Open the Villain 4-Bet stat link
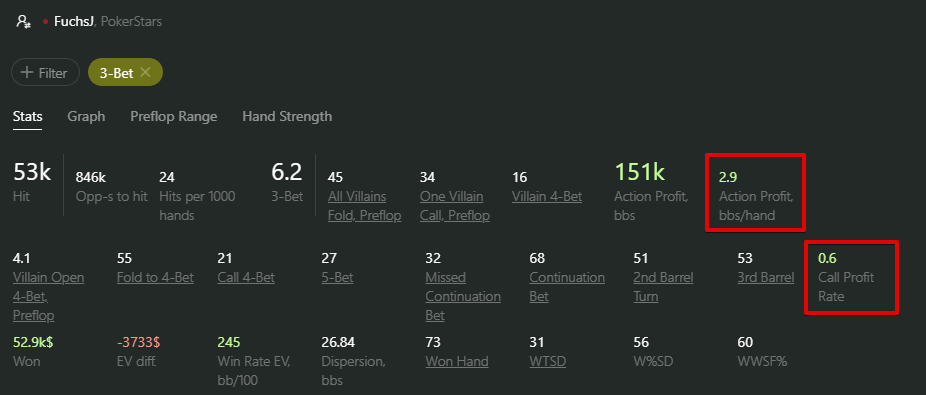Image resolution: width=926 pixels, height=395 pixels. point(547,197)
